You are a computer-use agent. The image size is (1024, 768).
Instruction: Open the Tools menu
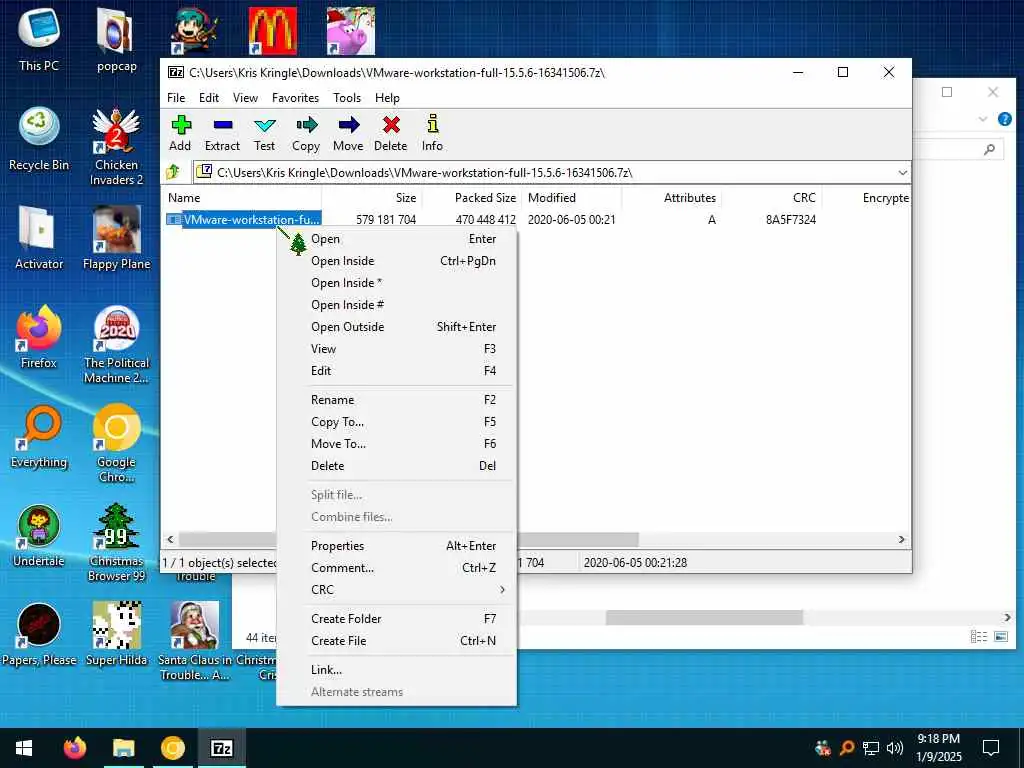[347, 98]
